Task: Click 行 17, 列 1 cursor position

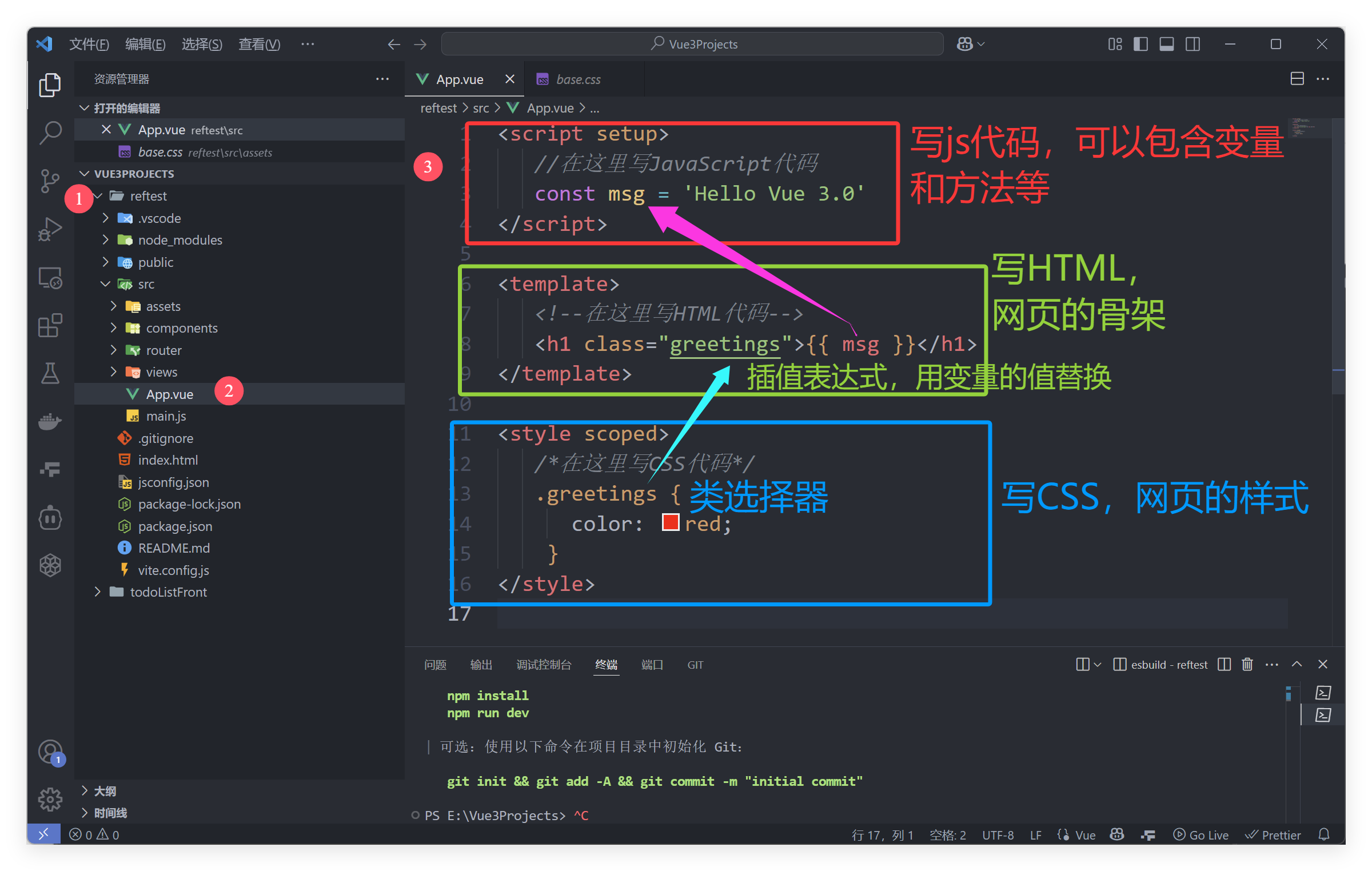Action: (883, 834)
